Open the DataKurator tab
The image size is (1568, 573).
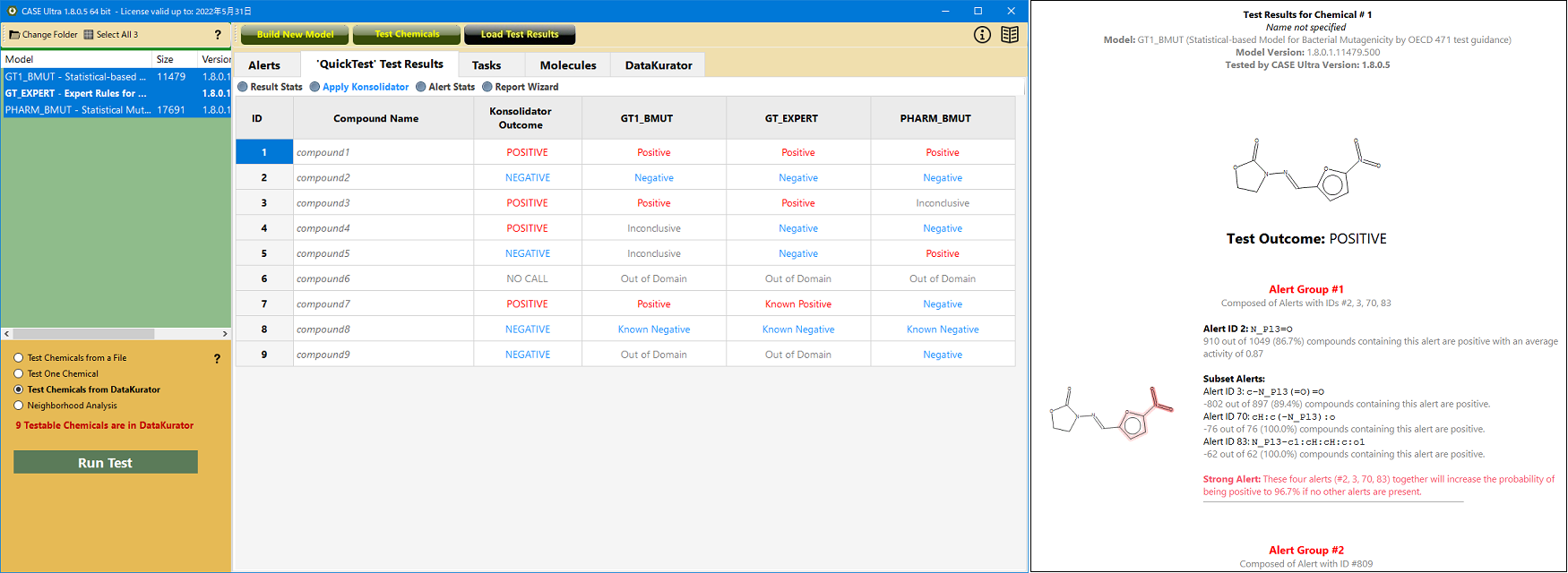659,65
